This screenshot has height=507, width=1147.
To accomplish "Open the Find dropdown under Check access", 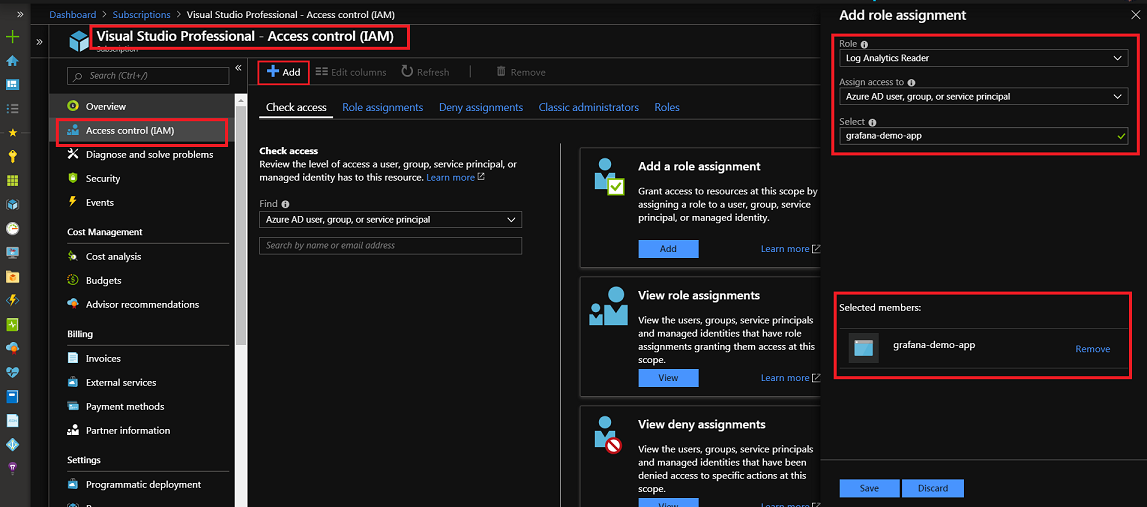I will click(391, 219).
